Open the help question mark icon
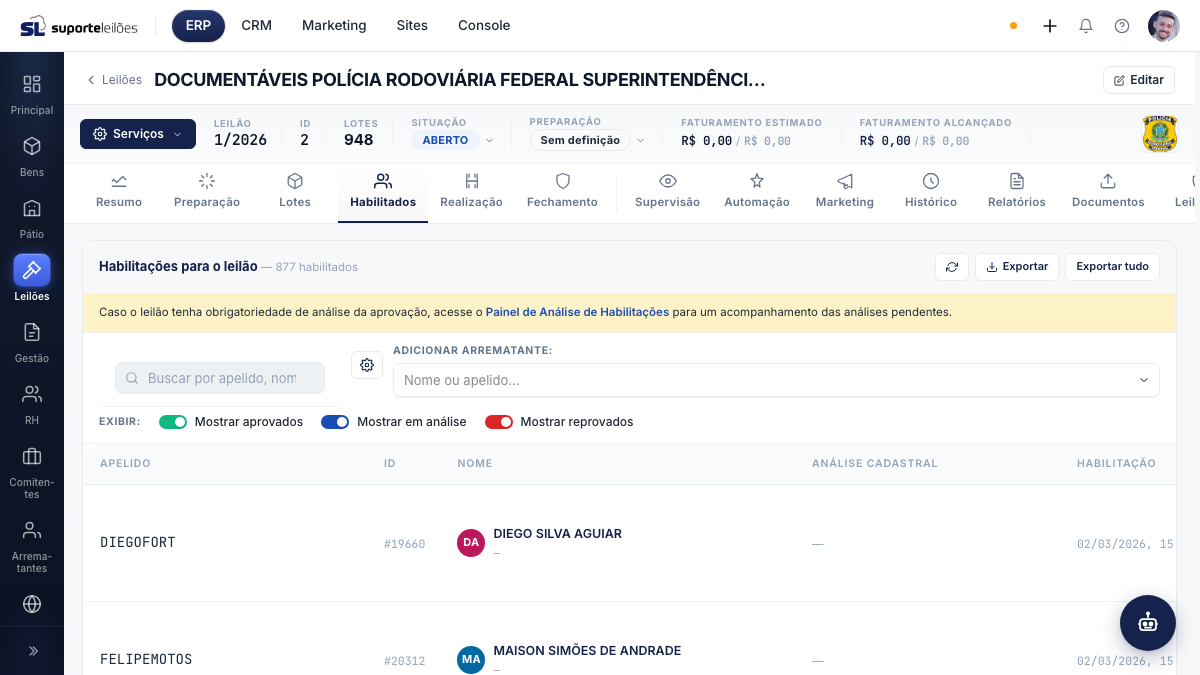This screenshot has height=675, width=1200. pos(1122,26)
